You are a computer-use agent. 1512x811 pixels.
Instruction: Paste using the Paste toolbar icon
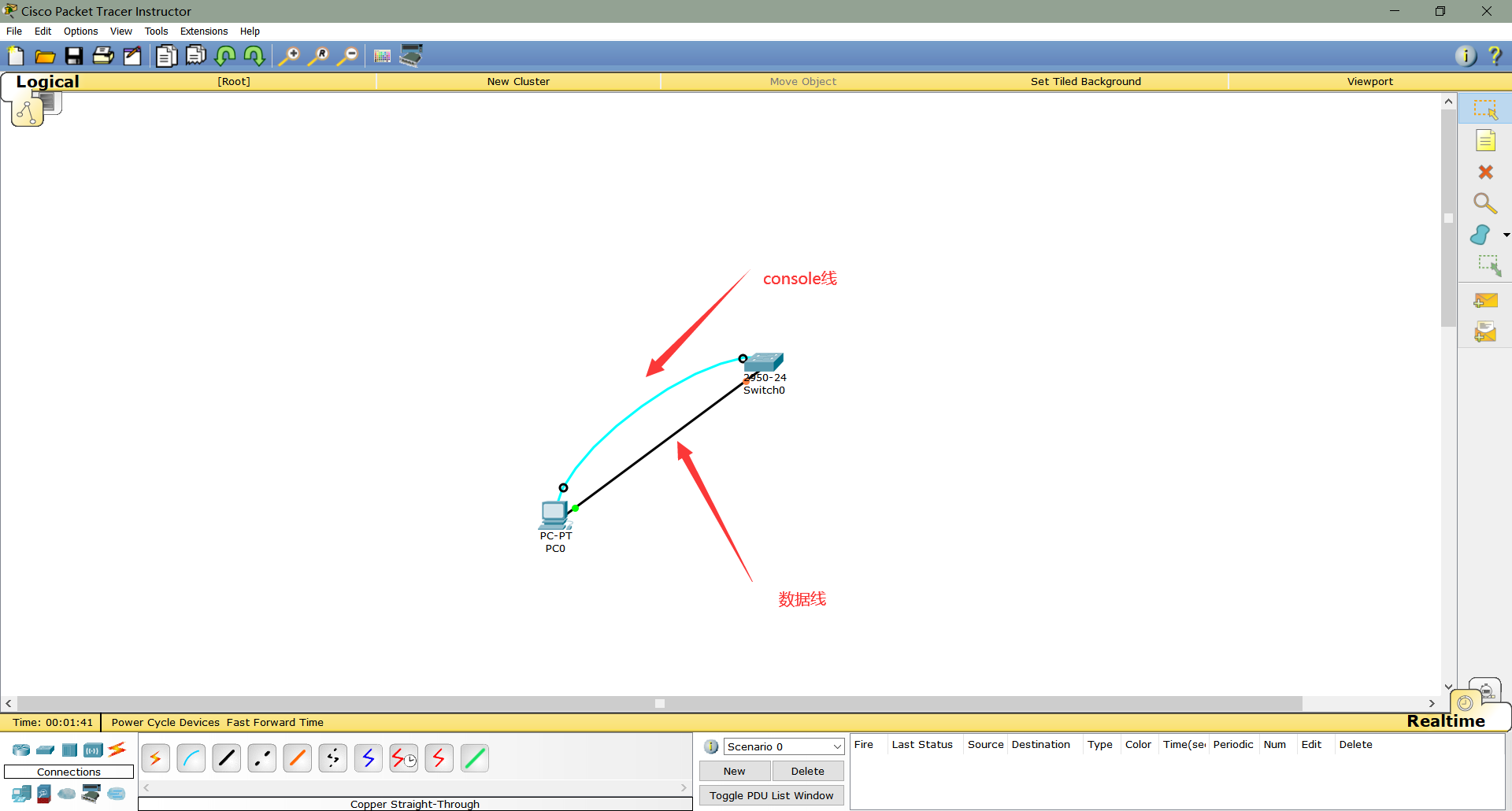[195, 56]
